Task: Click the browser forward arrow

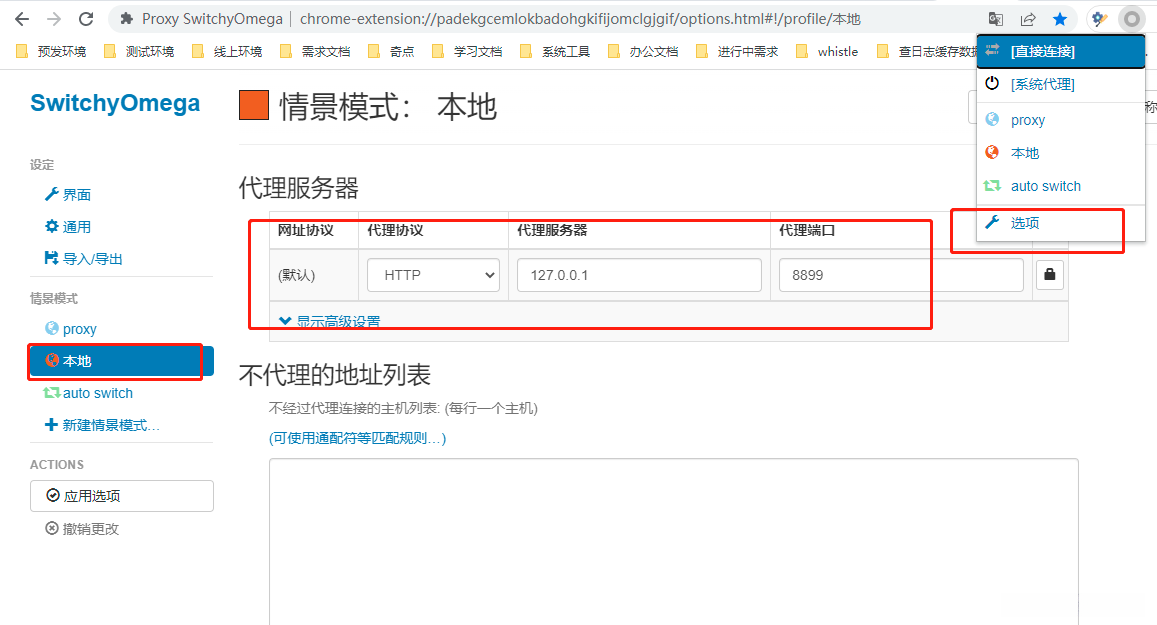Action: pyautogui.click(x=54, y=19)
